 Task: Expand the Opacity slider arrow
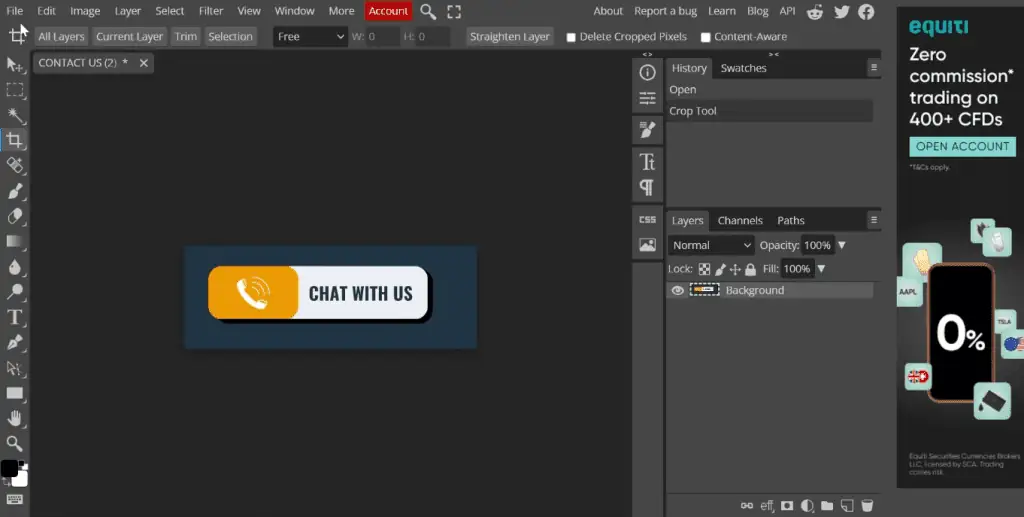[842, 245]
